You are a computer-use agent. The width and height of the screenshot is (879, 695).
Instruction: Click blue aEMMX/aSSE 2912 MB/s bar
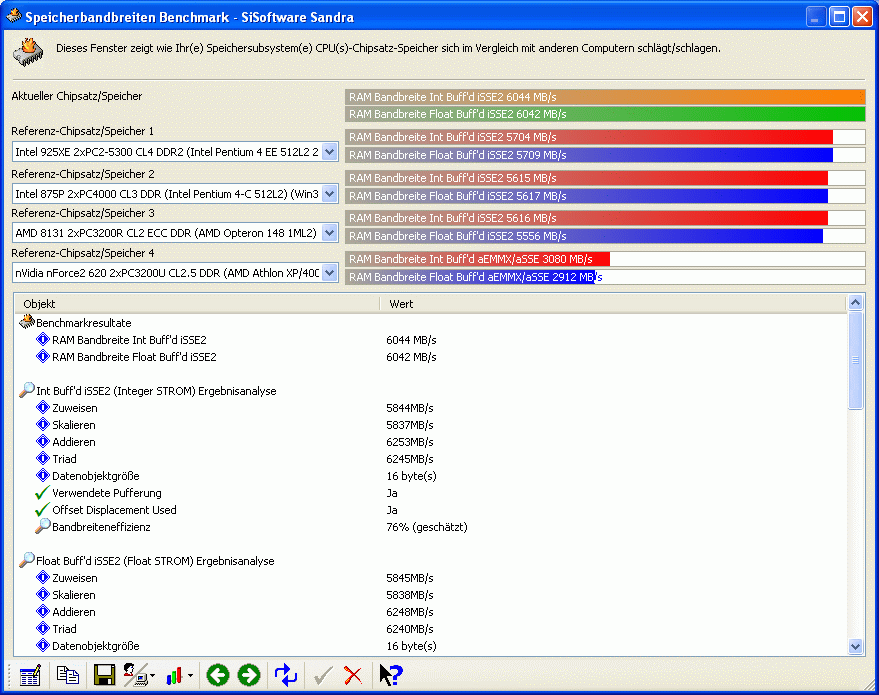pos(471,277)
